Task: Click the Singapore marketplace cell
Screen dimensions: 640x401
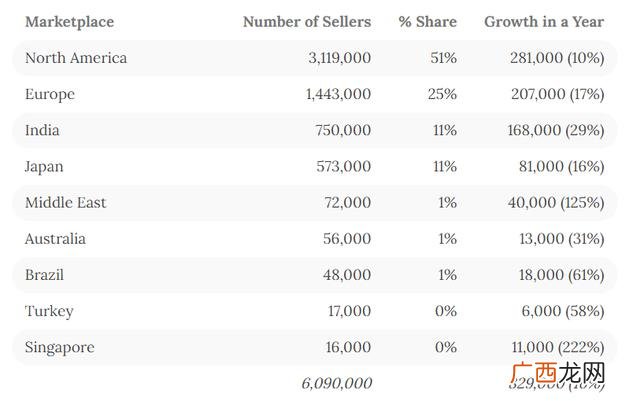Action: tap(60, 348)
